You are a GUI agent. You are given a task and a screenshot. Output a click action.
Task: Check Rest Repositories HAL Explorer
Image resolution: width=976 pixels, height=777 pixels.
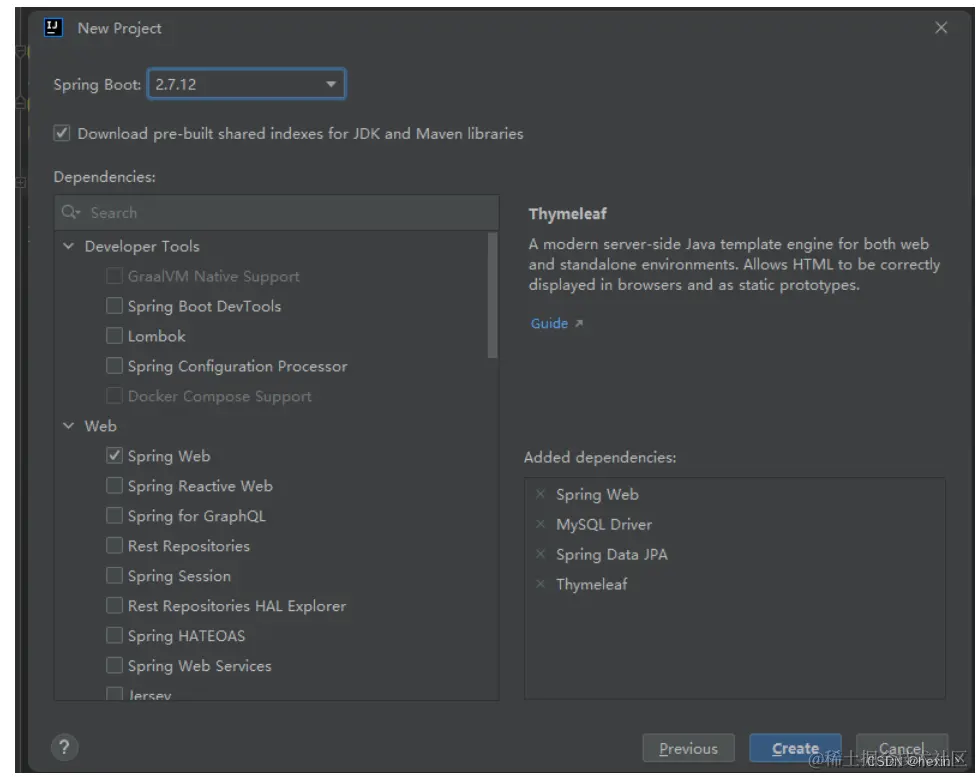(x=114, y=605)
